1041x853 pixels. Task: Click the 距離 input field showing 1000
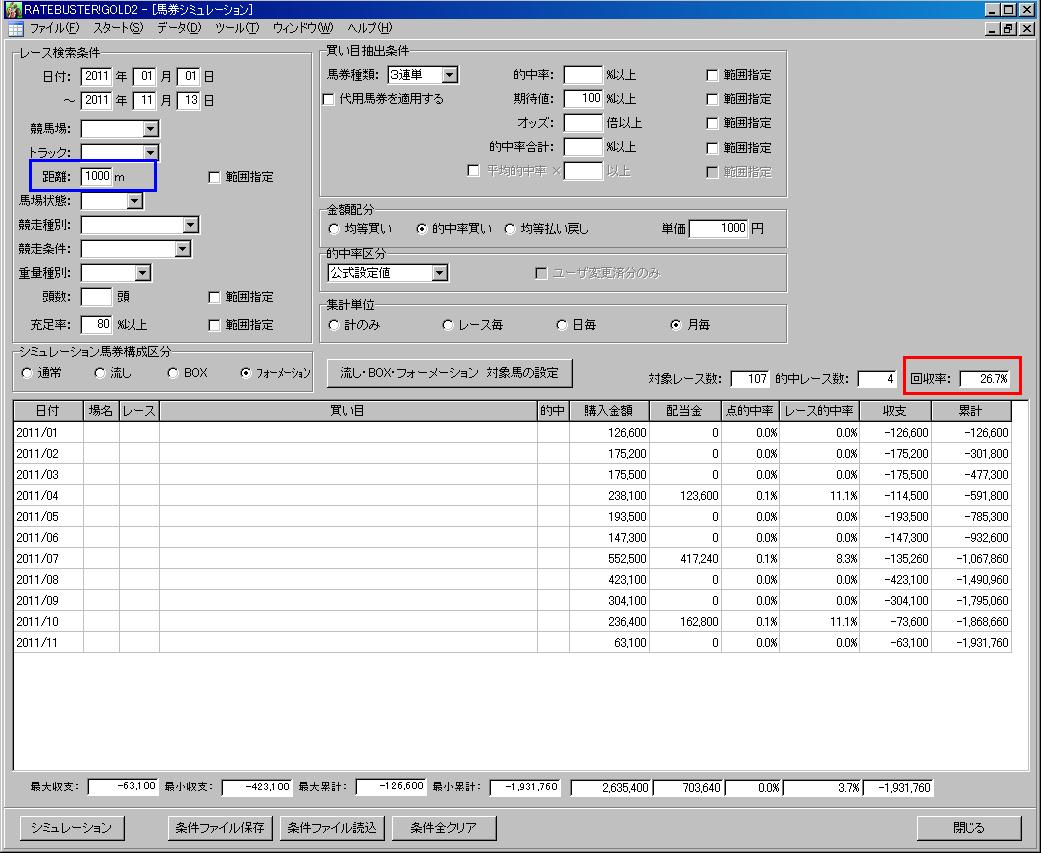point(96,177)
